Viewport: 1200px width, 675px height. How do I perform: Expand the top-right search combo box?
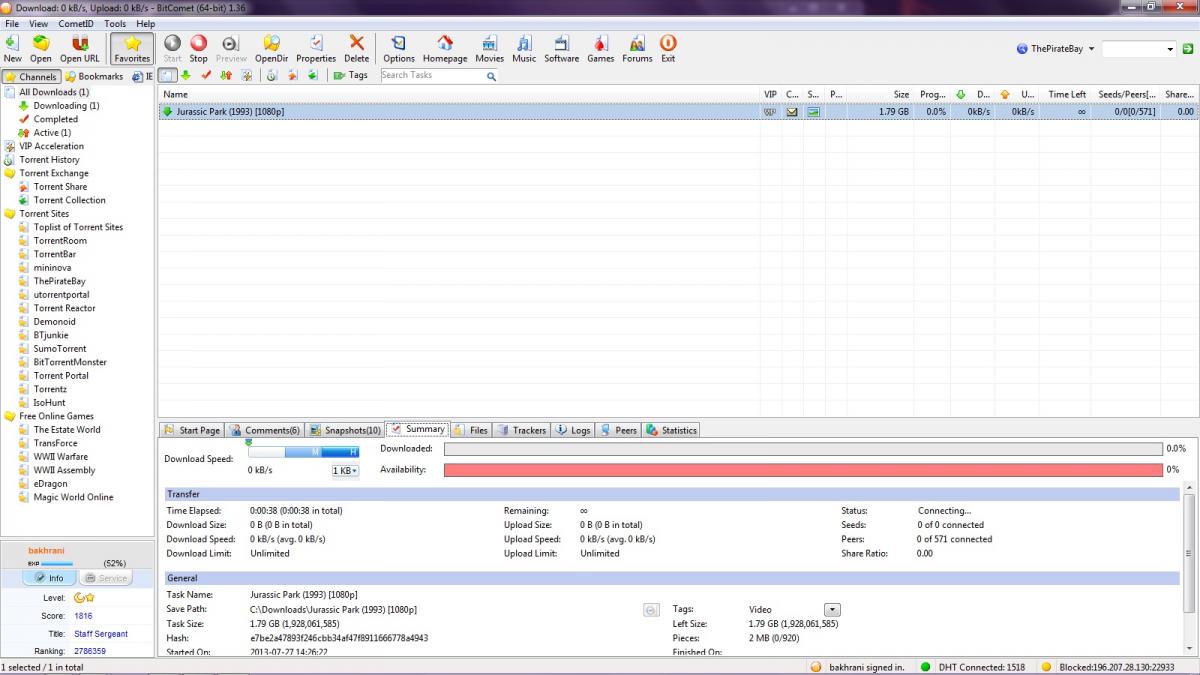(1171, 48)
